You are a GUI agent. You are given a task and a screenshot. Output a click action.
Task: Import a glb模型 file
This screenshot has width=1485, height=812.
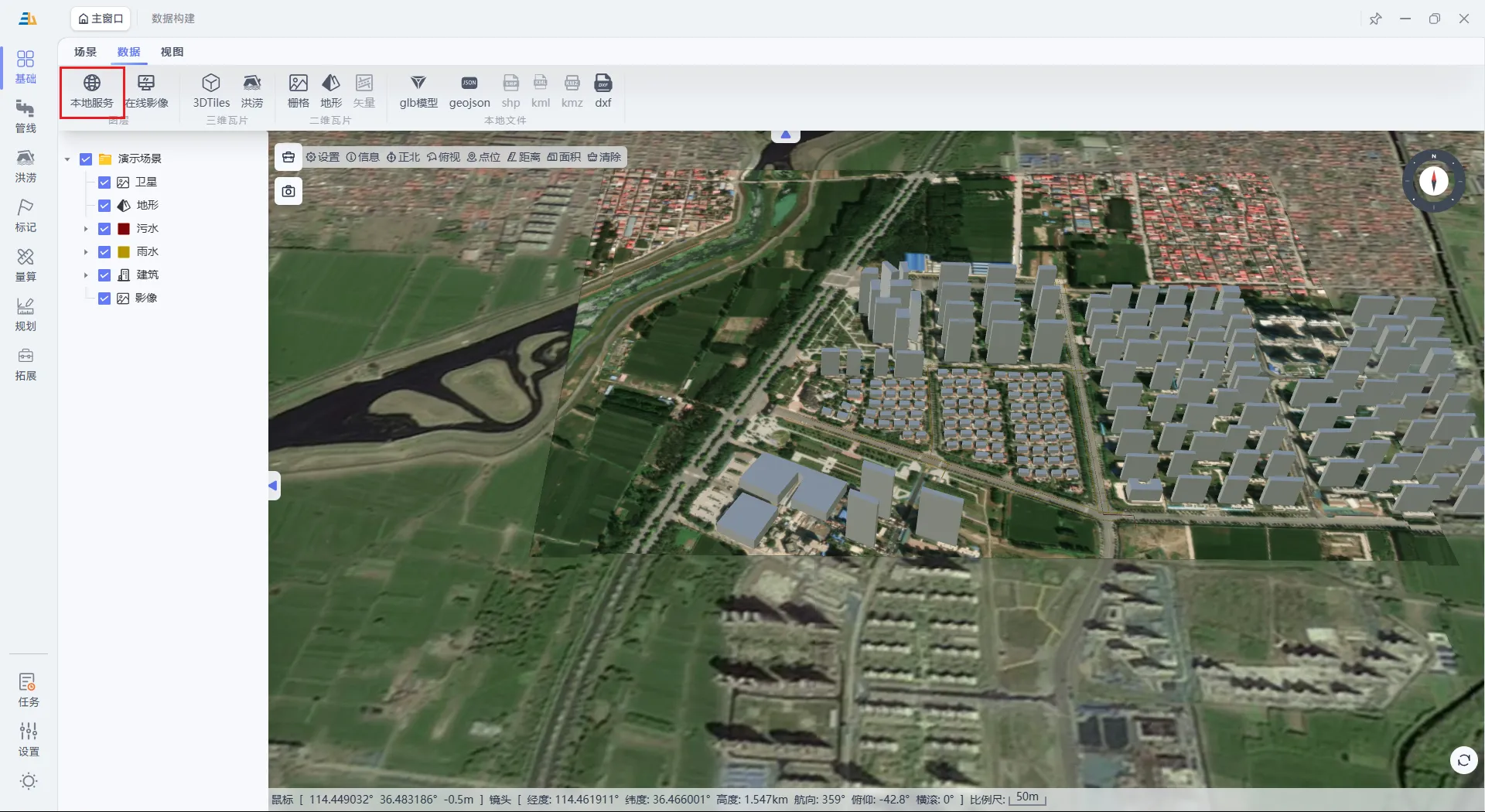point(418,91)
